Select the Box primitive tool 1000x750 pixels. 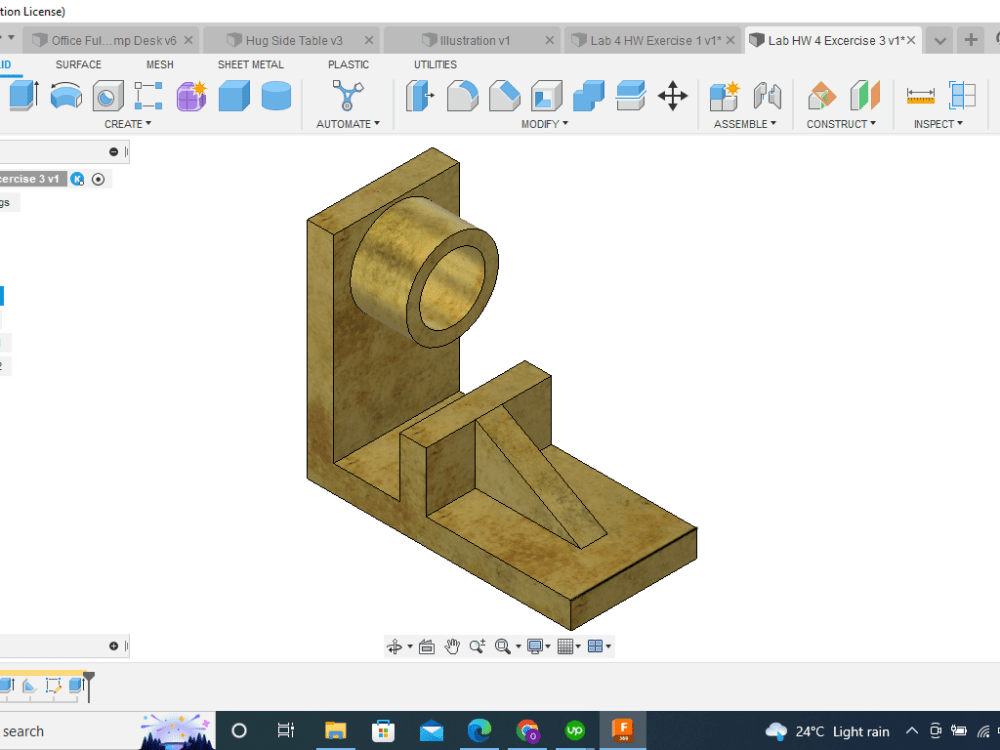click(x=234, y=96)
